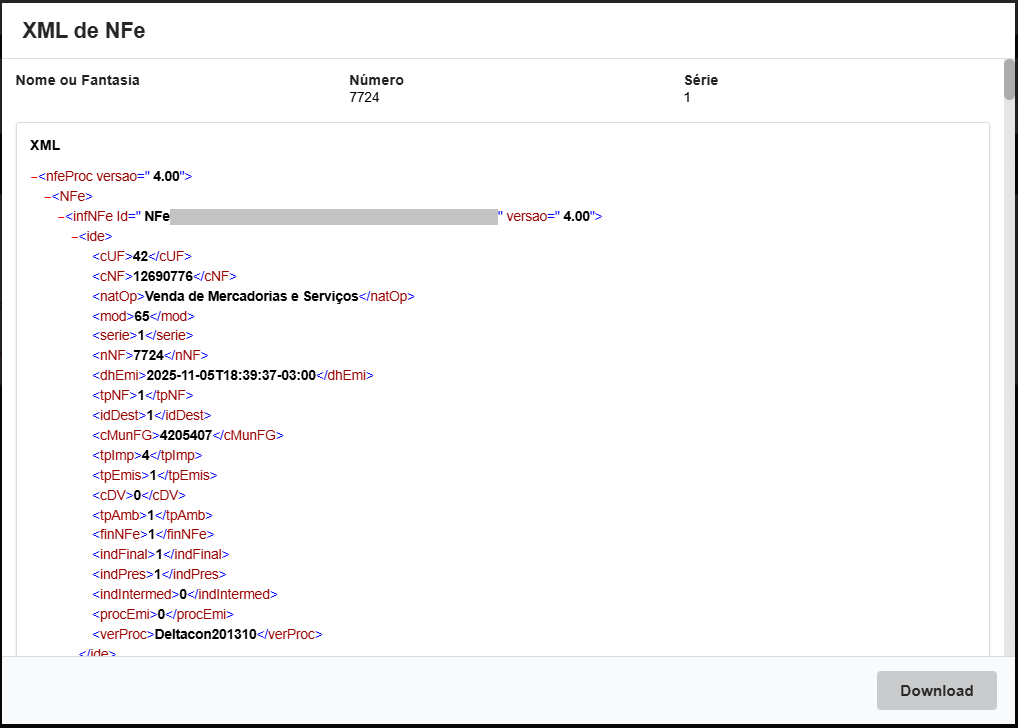
Task: Click the XML de NFe title
Action: click(84, 31)
